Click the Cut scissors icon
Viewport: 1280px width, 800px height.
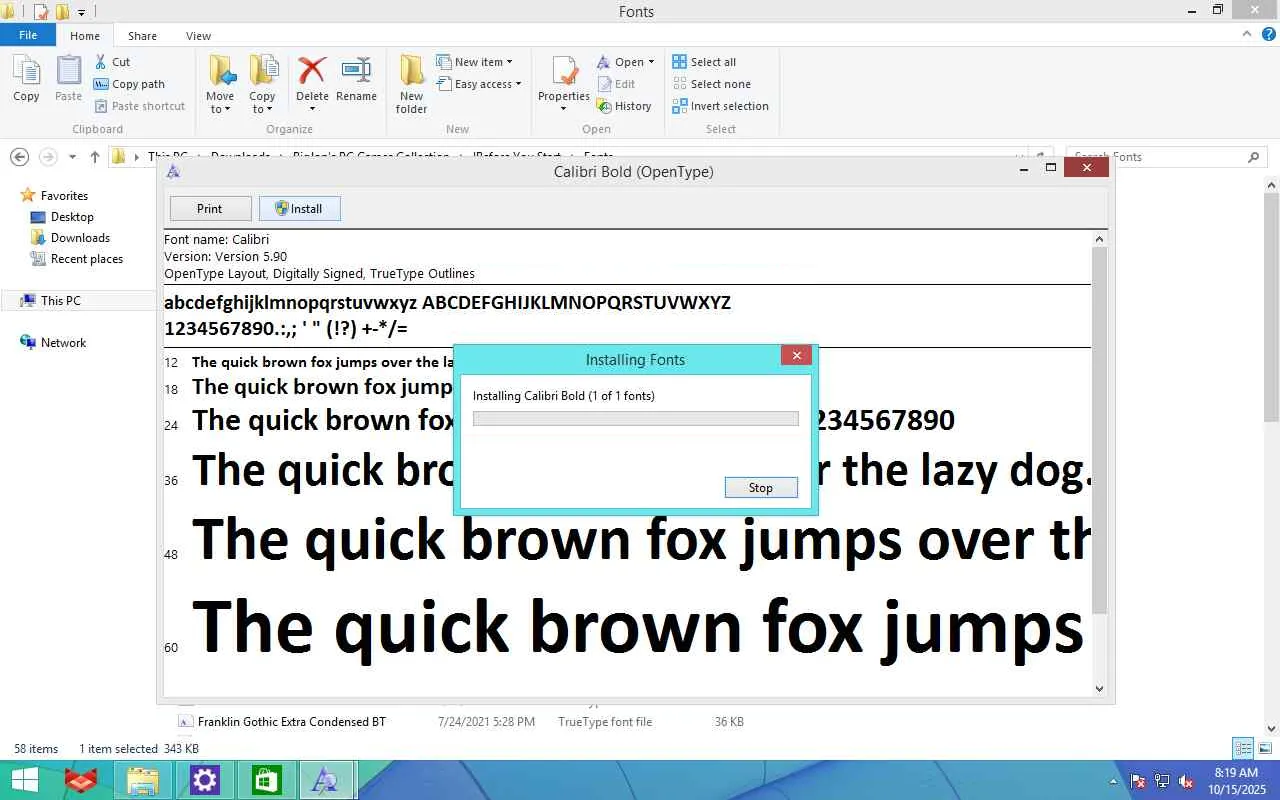(x=100, y=62)
